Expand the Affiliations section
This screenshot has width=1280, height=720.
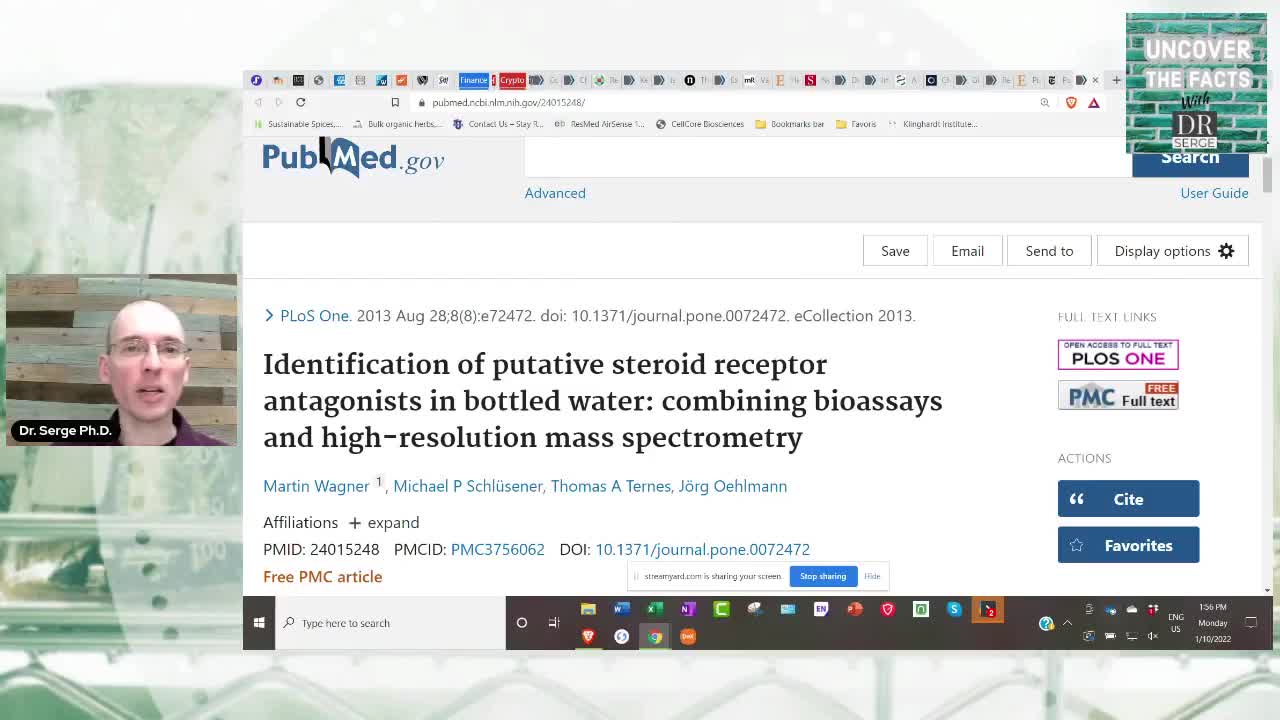point(384,523)
